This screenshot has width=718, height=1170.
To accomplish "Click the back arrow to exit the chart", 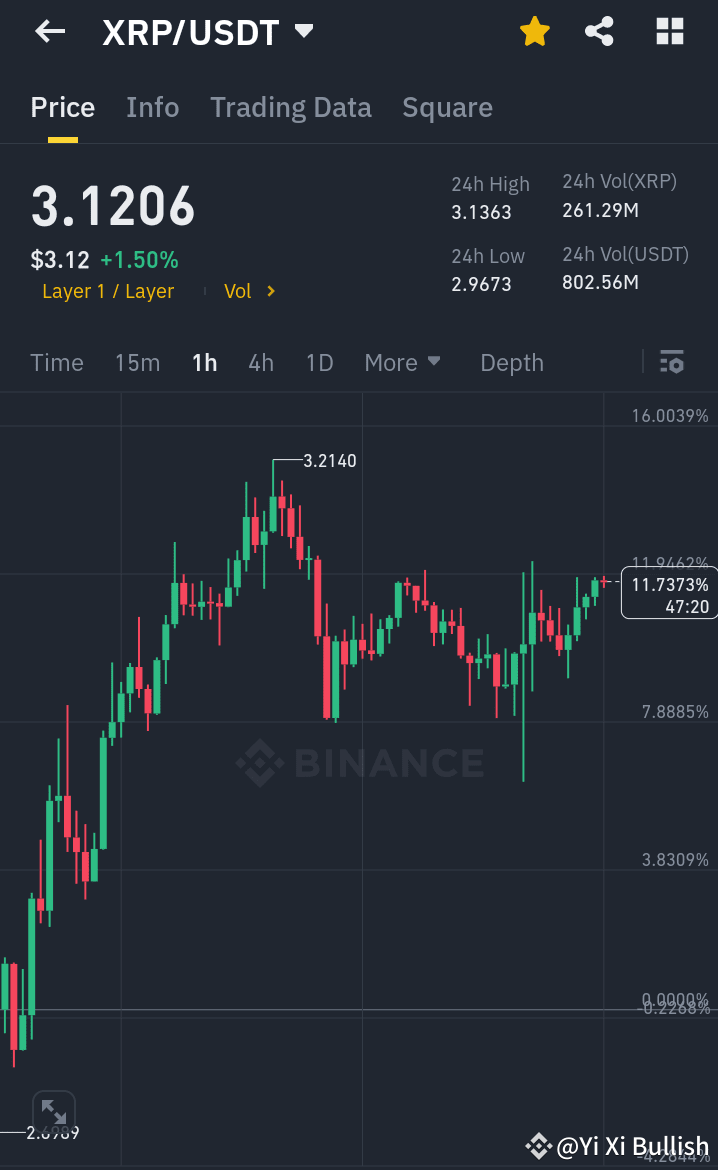I will point(49,31).
